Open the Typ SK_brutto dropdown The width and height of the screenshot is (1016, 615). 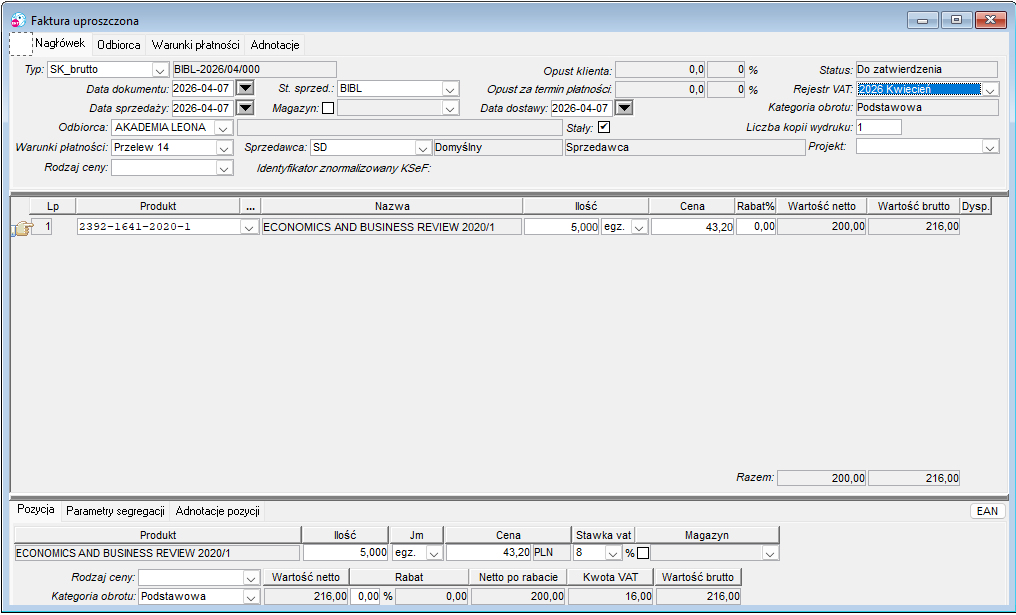click(160, 70)
